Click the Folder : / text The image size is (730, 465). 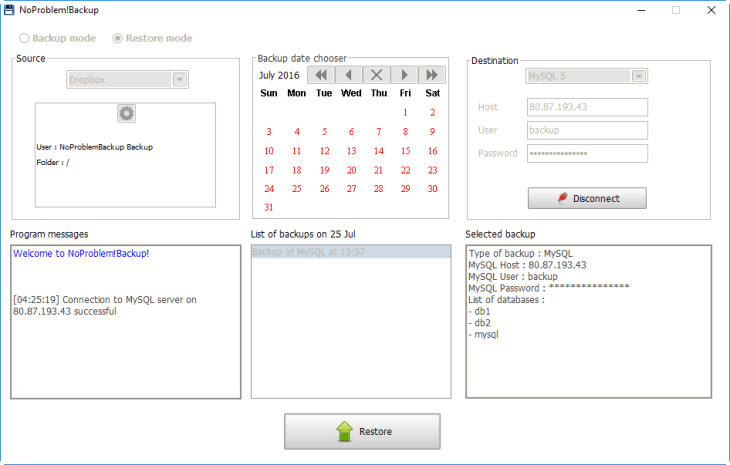tap(53, 162)
